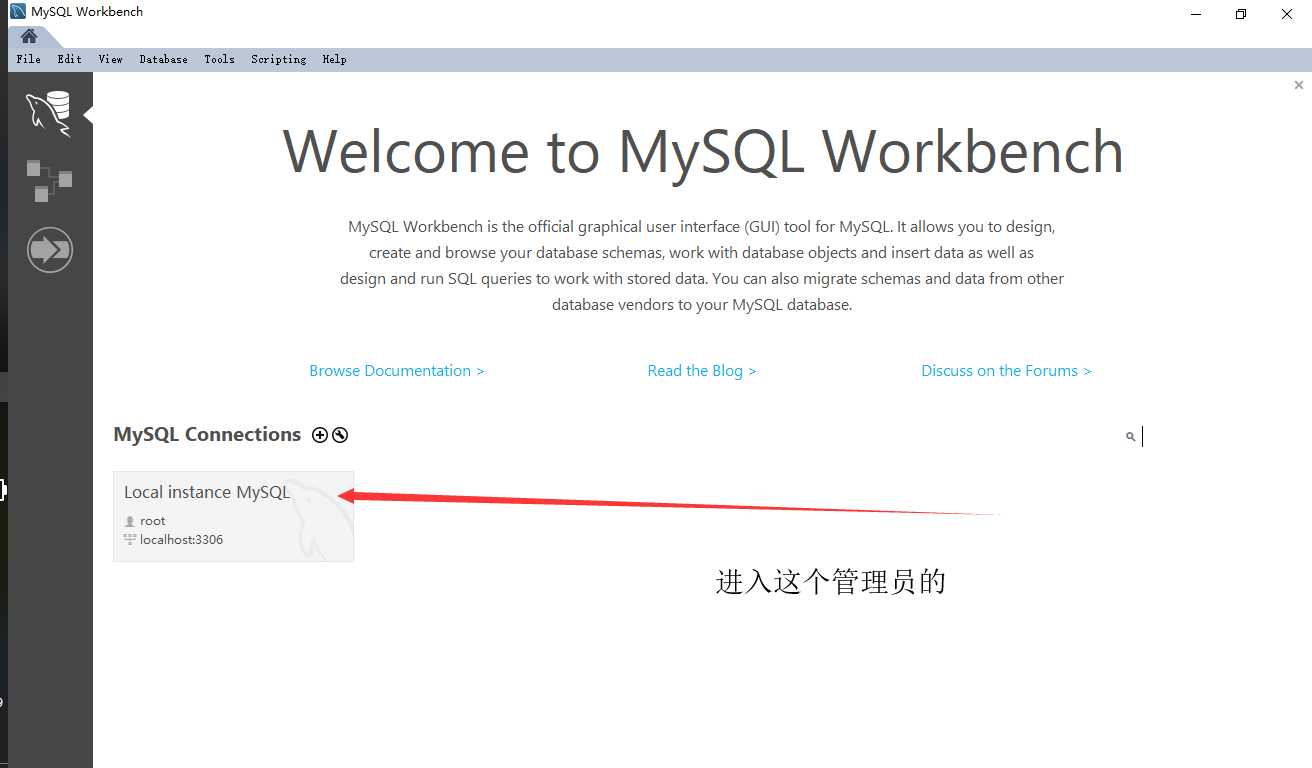The width and height of the screenshot is (1312, 768).
Task: Close the welcome panel with small x
Action: coord(1299,86)
